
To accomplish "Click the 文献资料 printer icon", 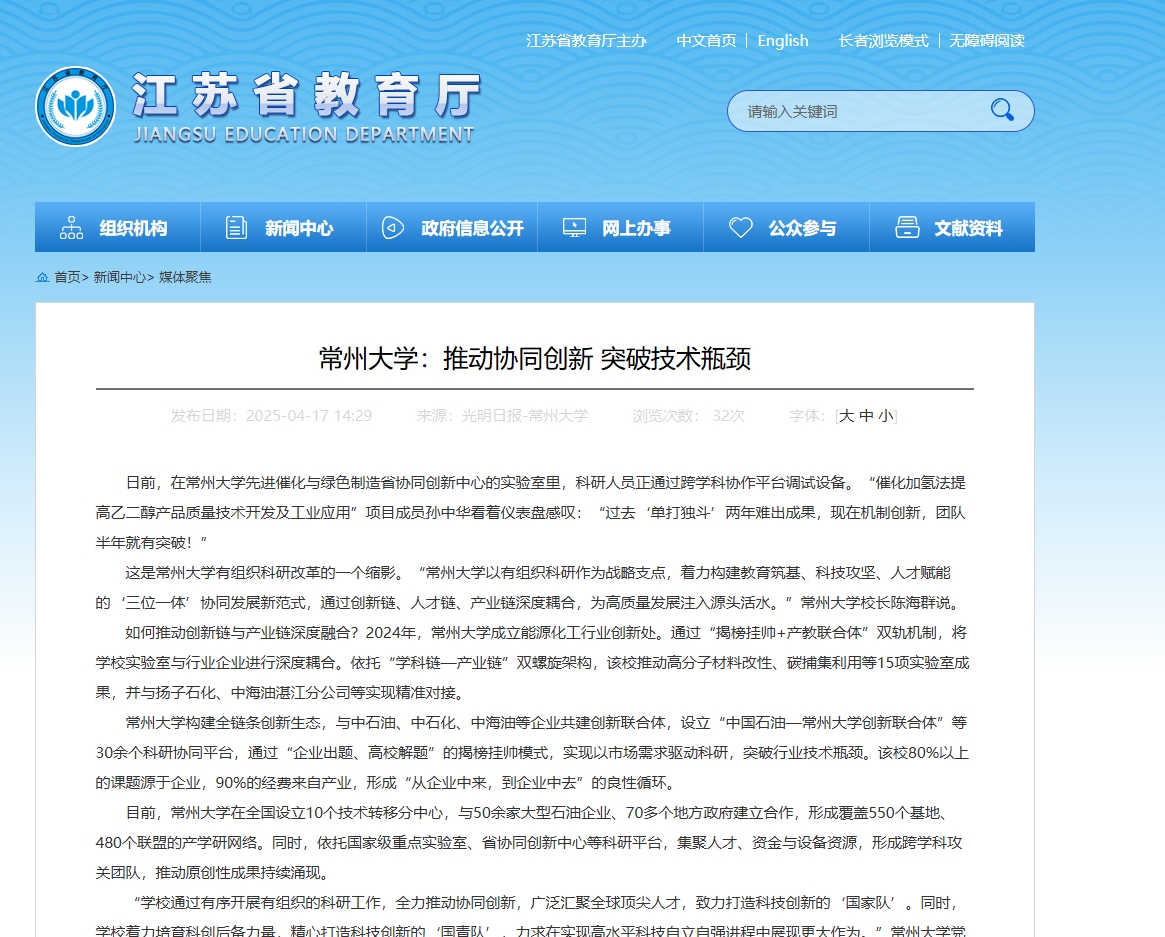I will coord(906,228).
